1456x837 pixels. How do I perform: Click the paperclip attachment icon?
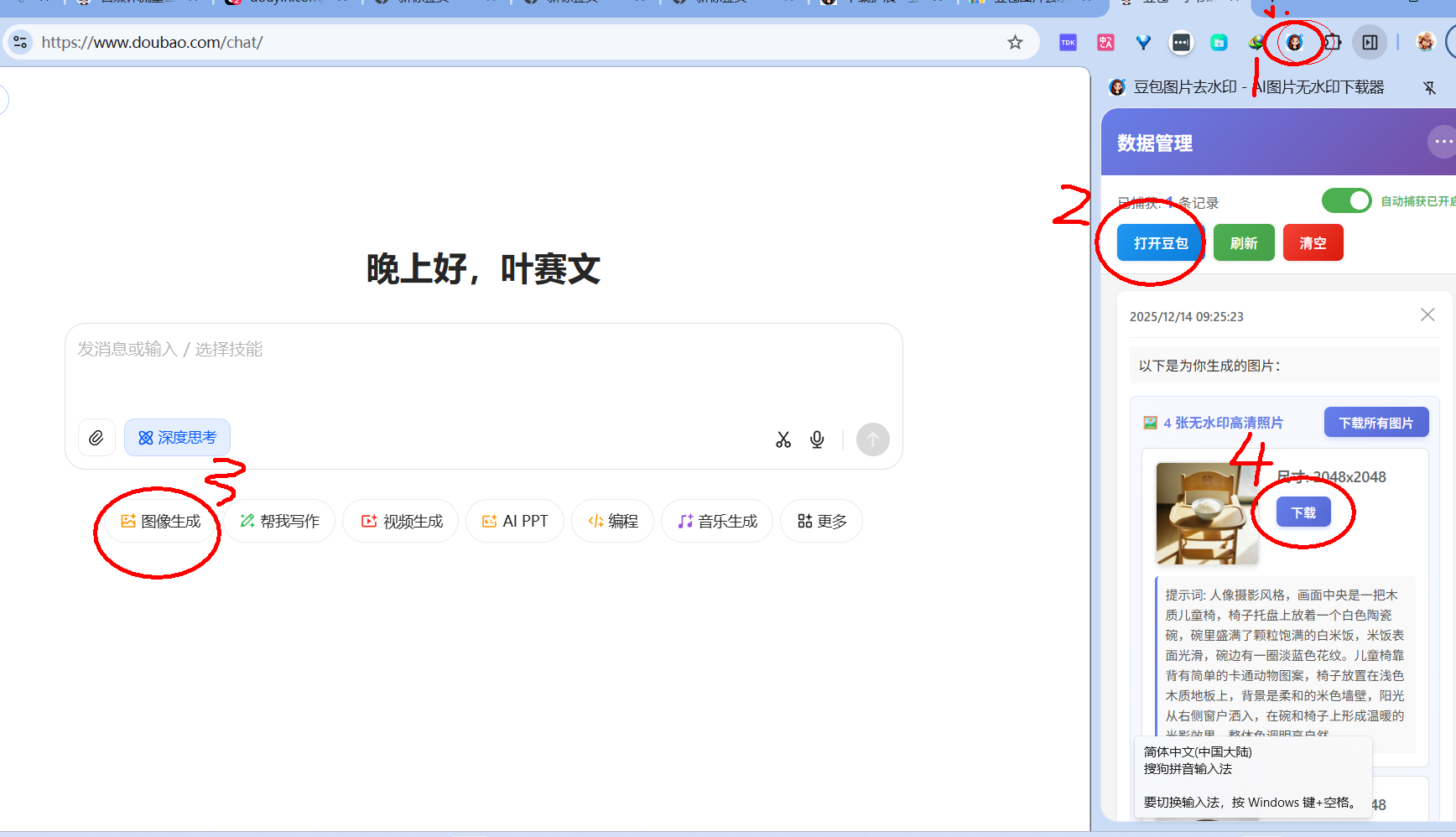[96, 438]
